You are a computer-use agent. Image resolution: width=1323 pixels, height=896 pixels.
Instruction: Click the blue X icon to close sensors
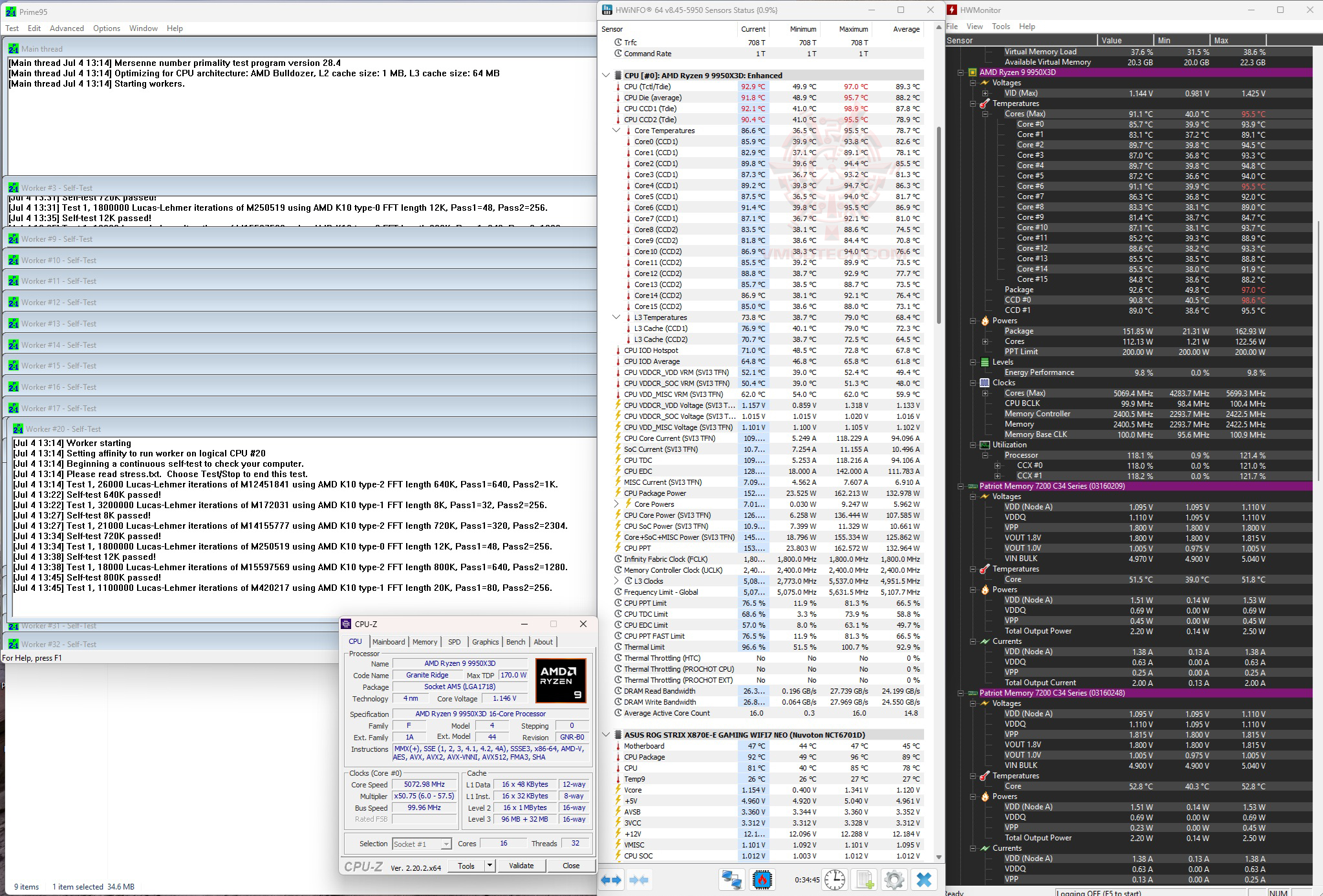924,880
